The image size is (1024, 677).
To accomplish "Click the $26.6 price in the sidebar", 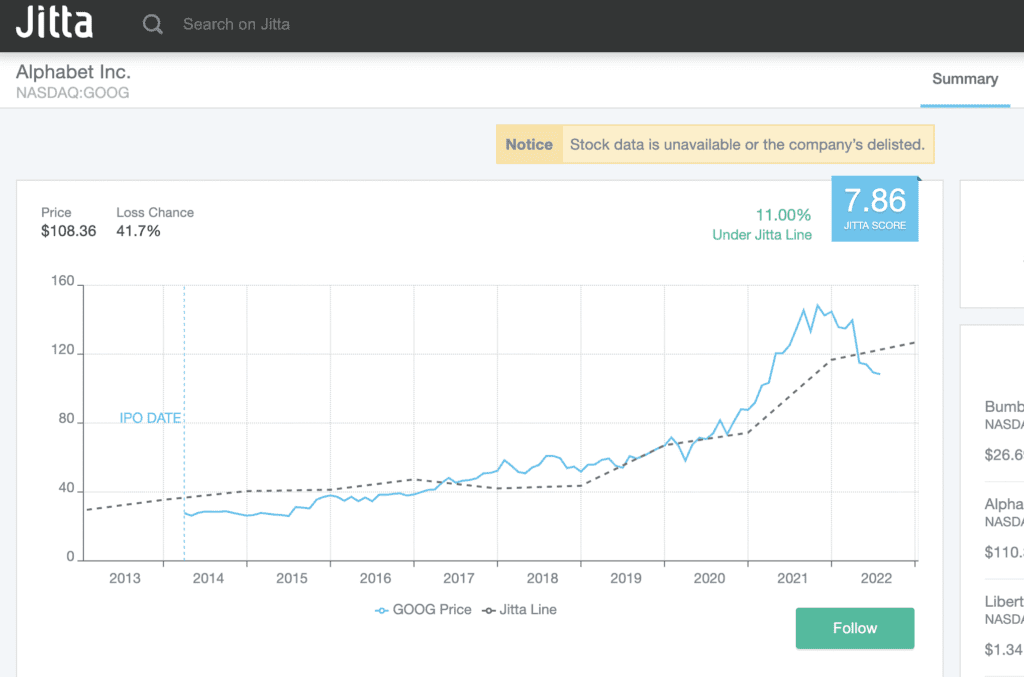I will pos(1004,455).
